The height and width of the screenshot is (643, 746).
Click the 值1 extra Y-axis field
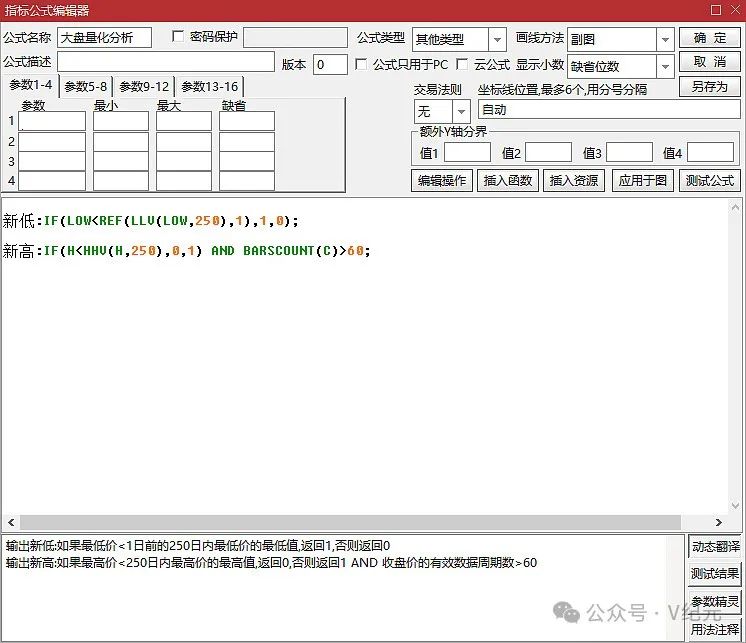467,152
